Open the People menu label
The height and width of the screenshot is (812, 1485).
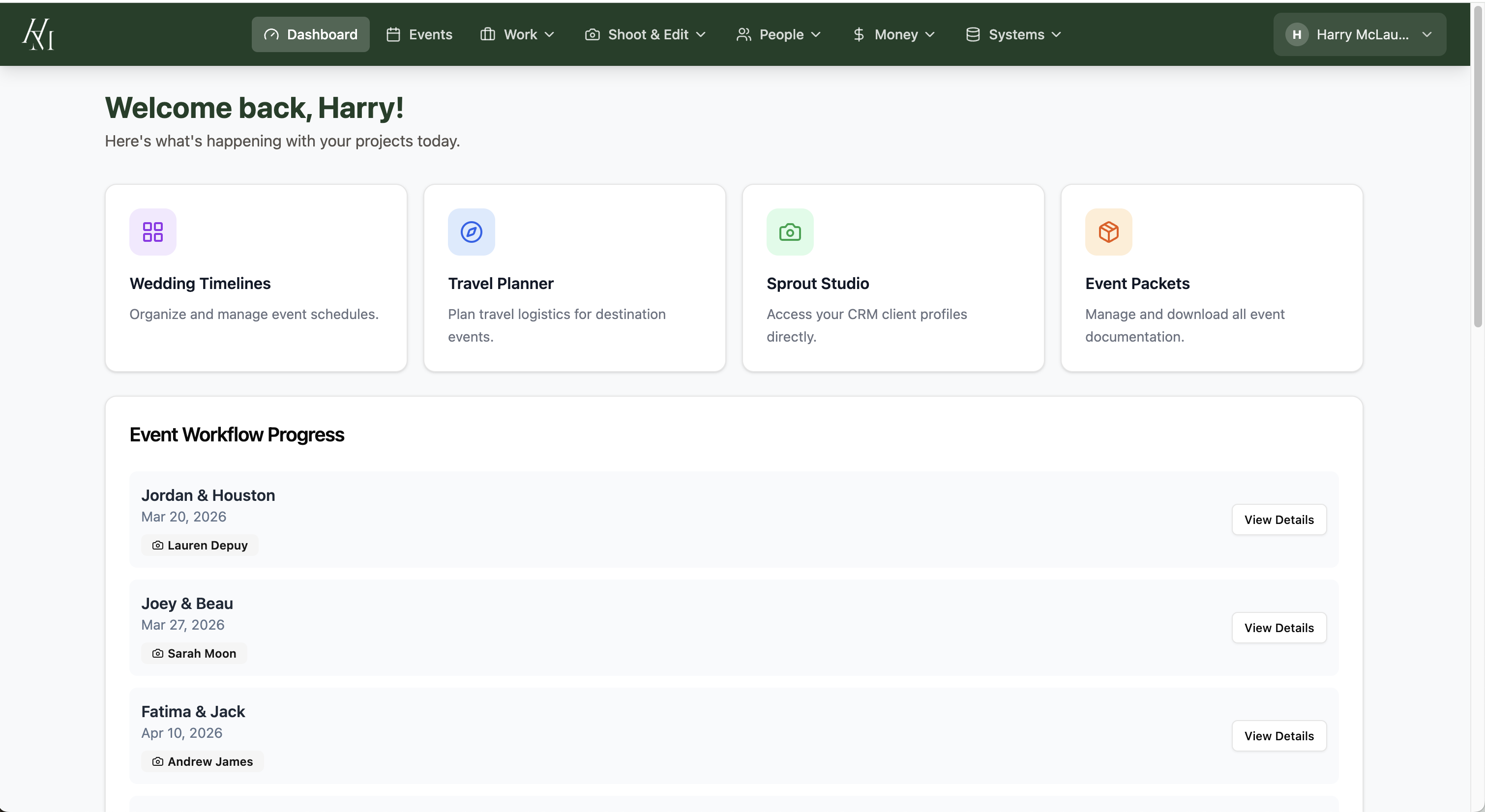(x=781, y=34)
